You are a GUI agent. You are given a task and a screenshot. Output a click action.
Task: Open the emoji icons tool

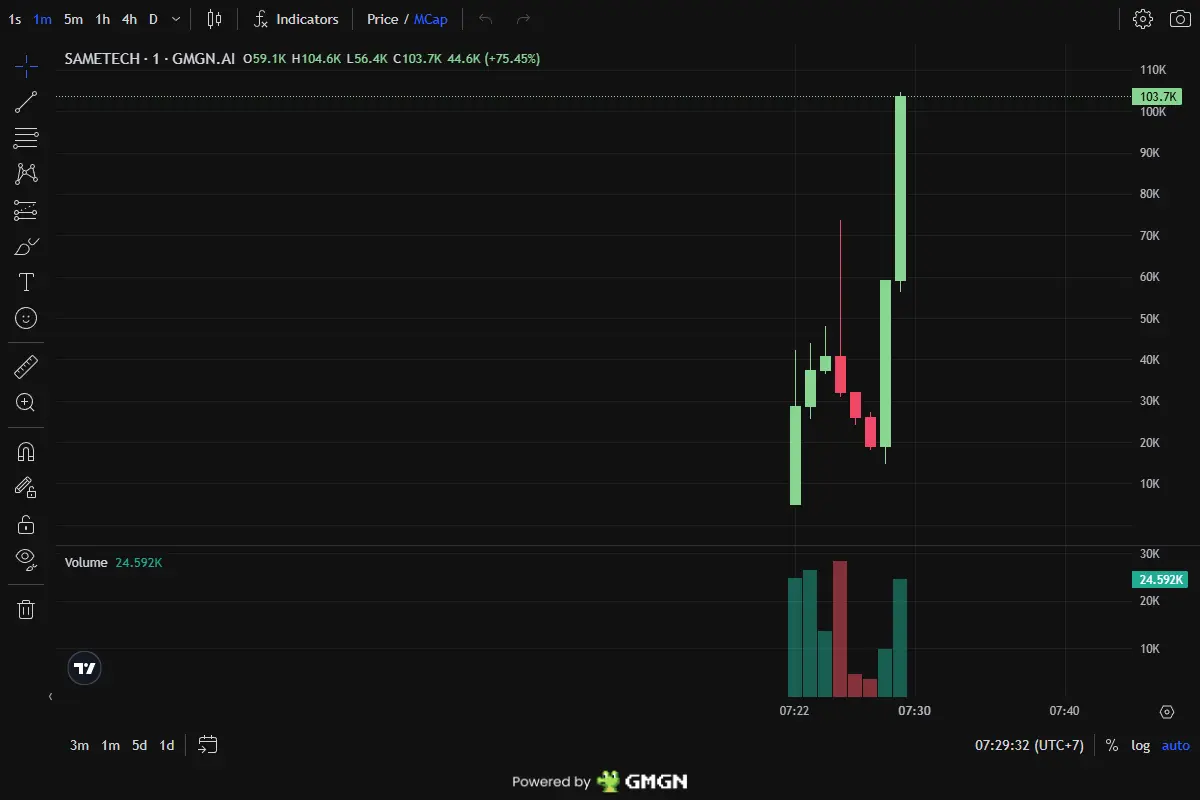(x=26, y=318)
